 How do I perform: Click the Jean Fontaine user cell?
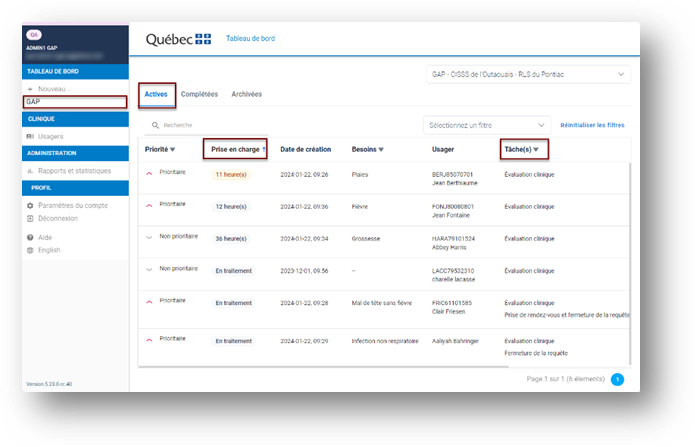tap(453, 211)
